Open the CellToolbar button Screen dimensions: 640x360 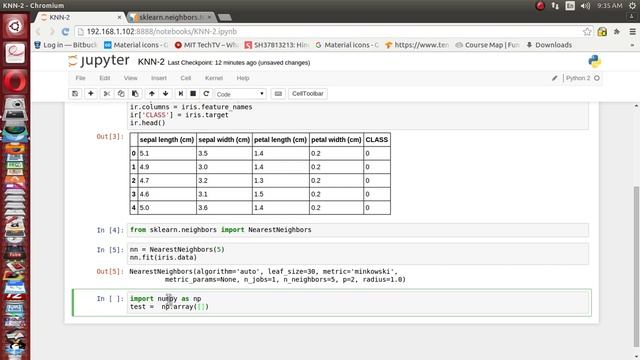308,93
